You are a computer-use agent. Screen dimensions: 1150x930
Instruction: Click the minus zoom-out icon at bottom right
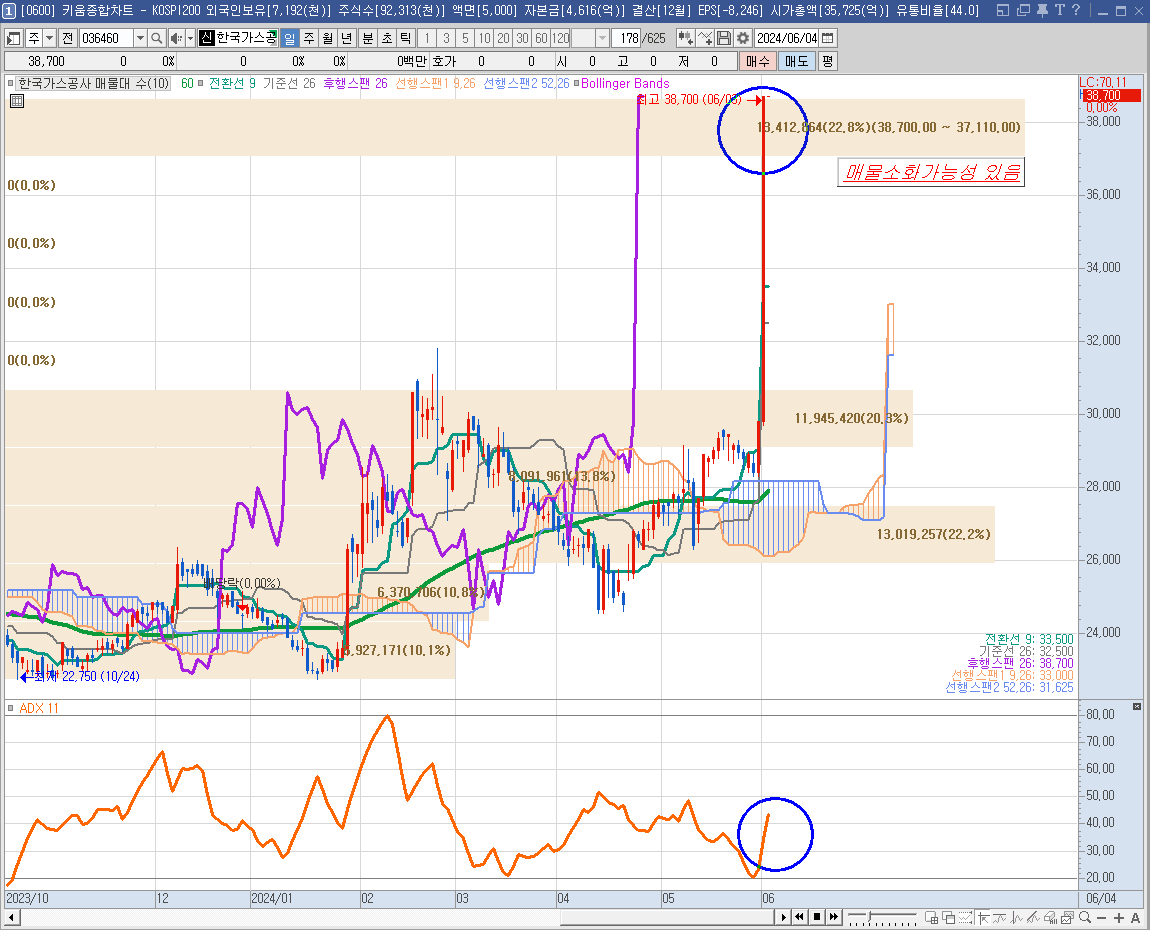click(1102, 918)
